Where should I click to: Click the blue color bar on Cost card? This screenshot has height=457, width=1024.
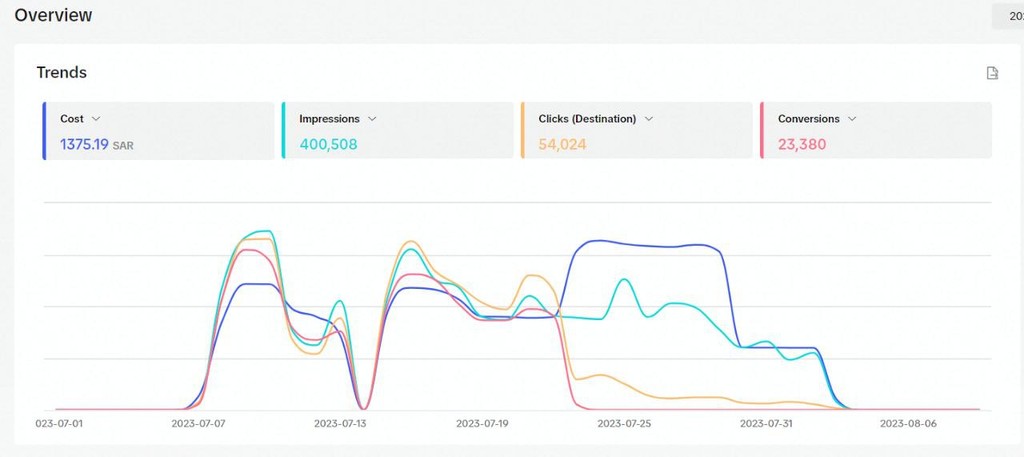[44, 130]
